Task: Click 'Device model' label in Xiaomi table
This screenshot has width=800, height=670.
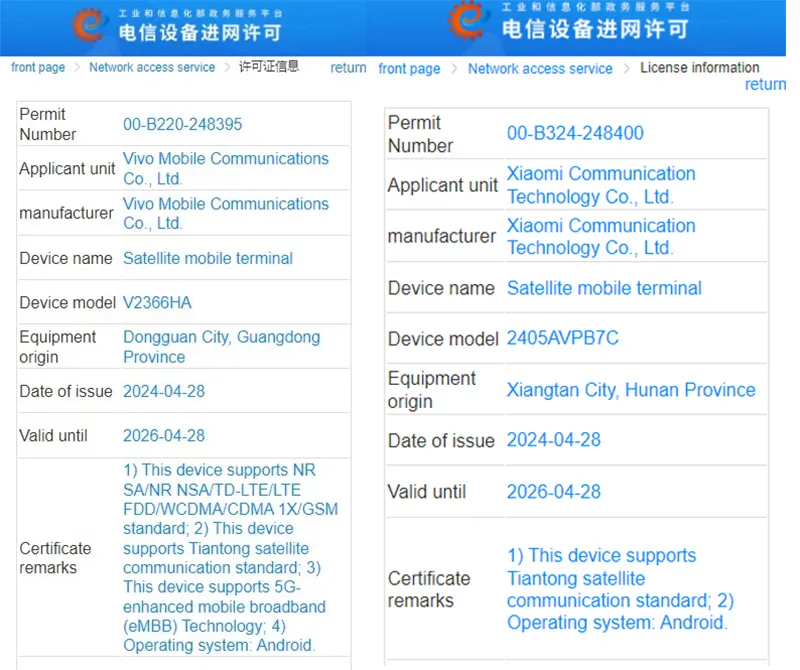Action: (443, 339)
